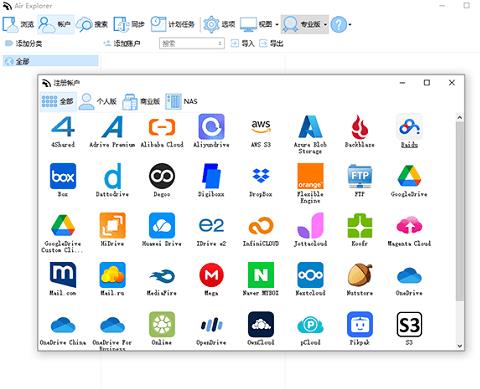The image size is (480, 389).
Task: Choose the Mail.ru cloud icon
Action: [x=112, y=279]
